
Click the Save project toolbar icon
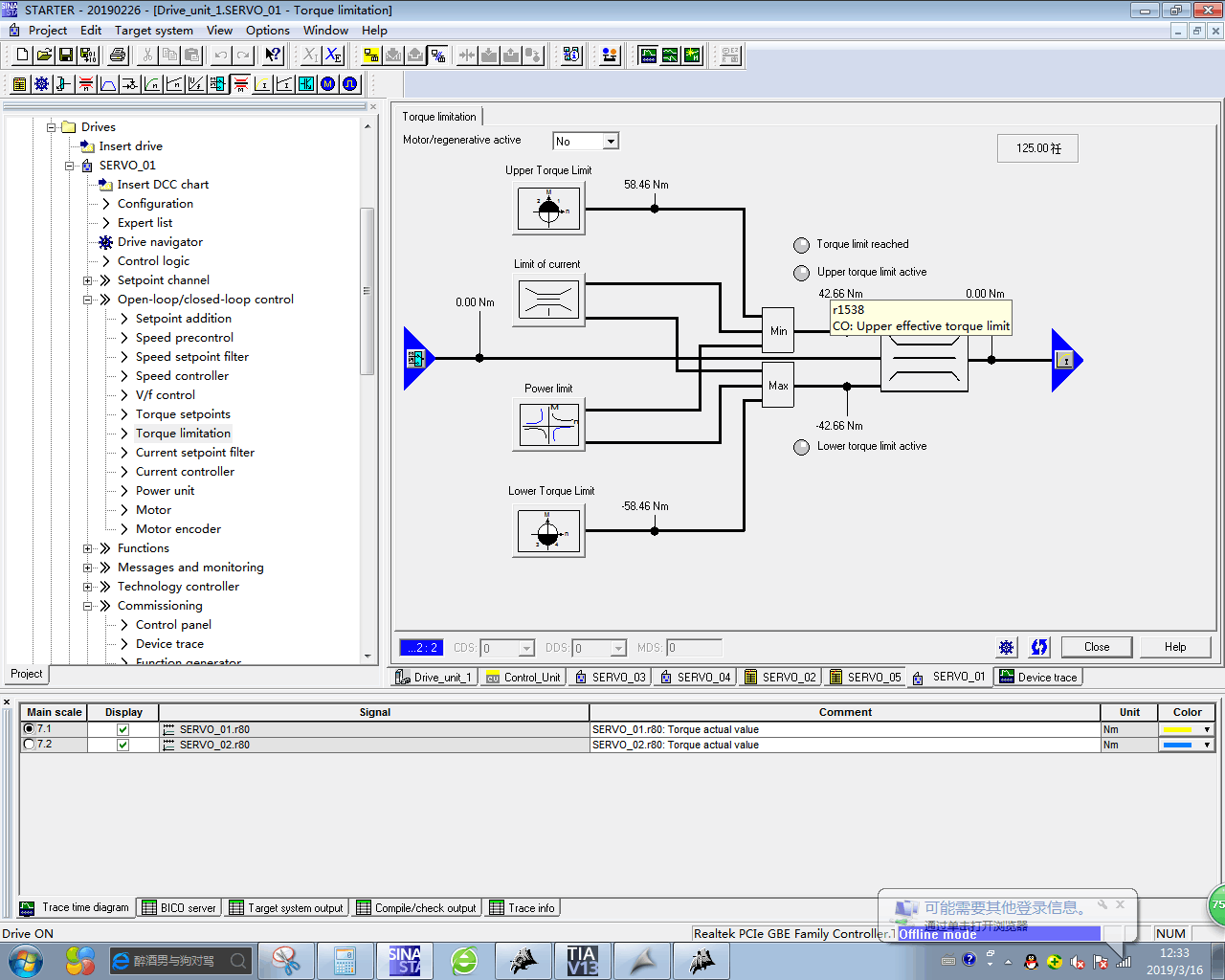(x=66, y=56)
